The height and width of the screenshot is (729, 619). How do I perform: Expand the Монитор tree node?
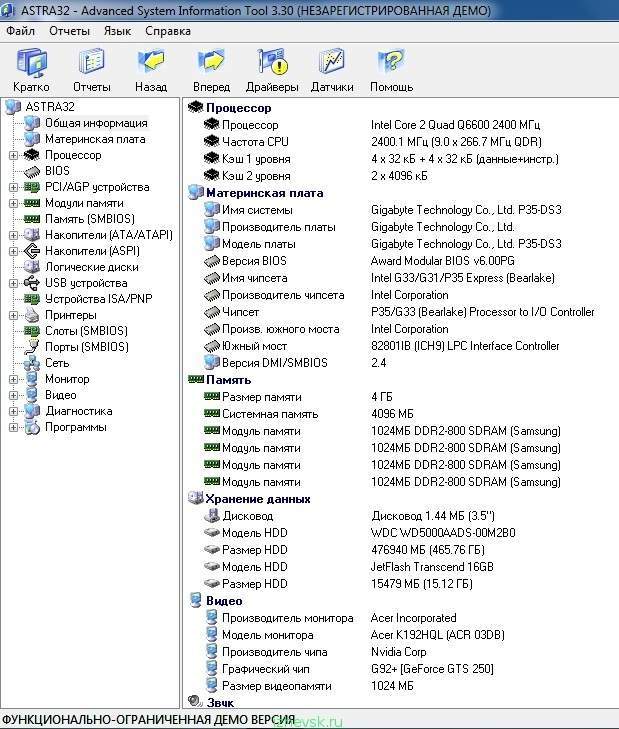tap(13, 379)
